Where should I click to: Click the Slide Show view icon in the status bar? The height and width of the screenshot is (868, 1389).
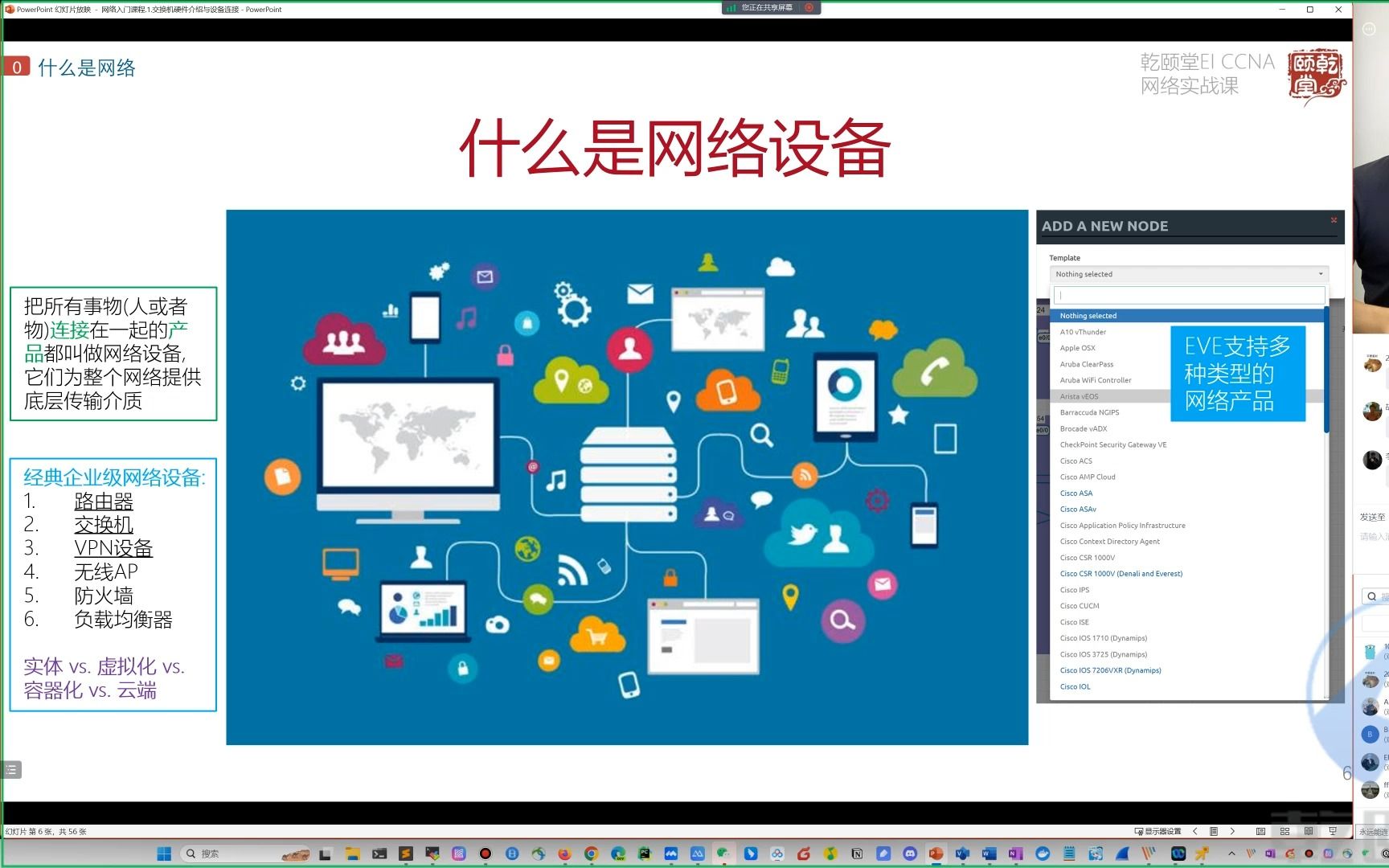1333,831
